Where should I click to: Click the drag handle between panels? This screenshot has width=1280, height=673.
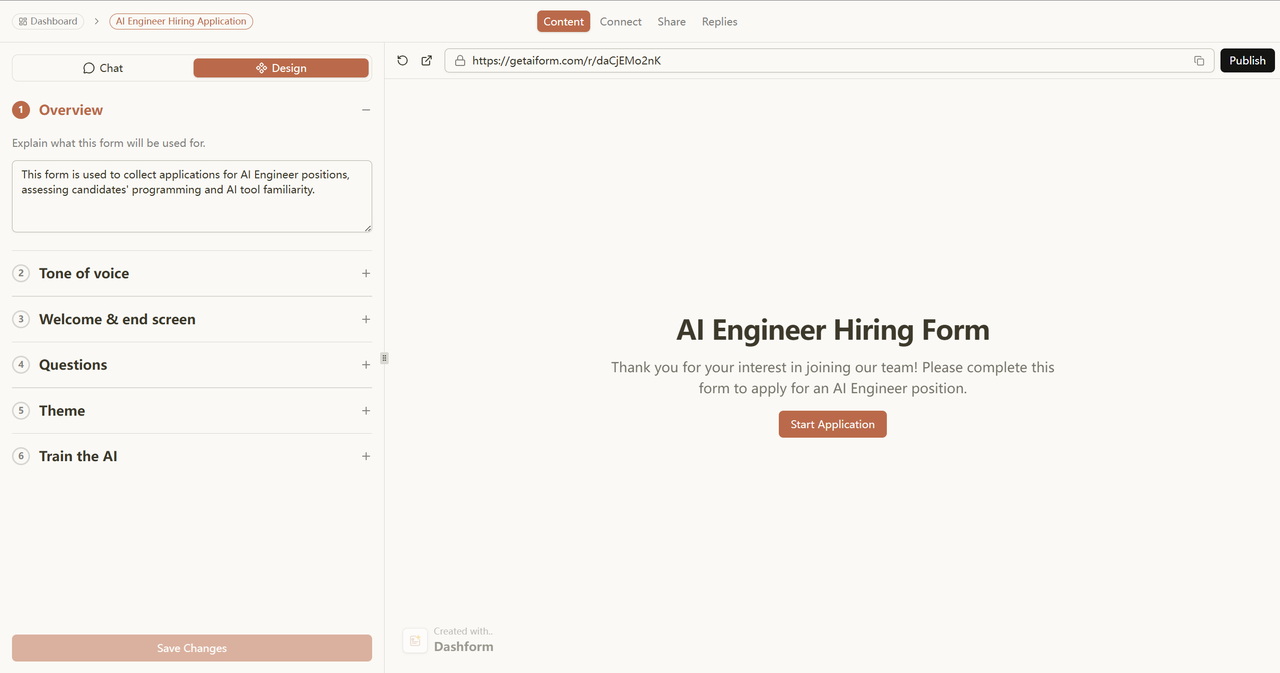coord(384,358)
